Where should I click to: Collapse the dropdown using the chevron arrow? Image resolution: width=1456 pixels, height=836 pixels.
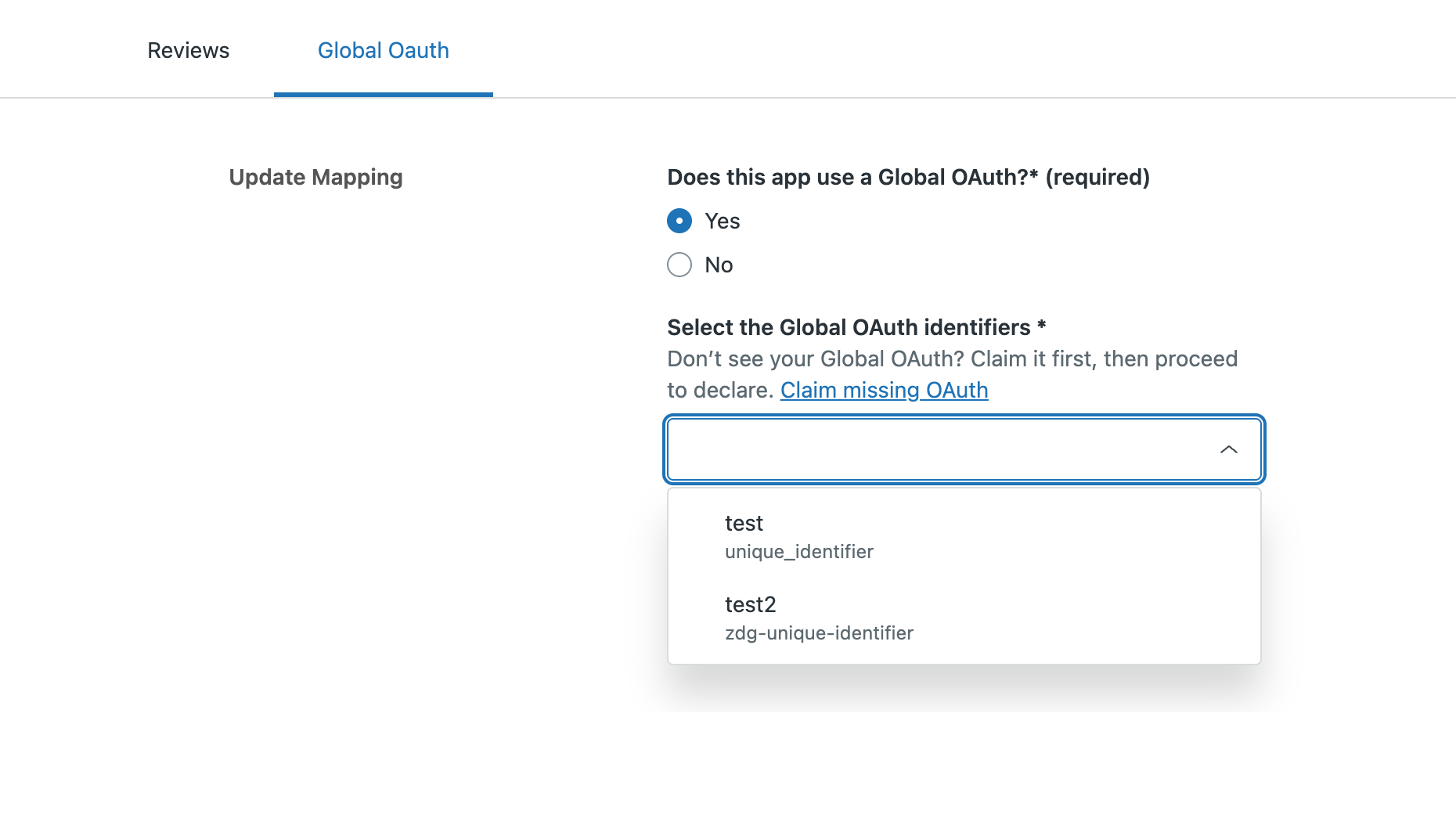pos(1228,449)
